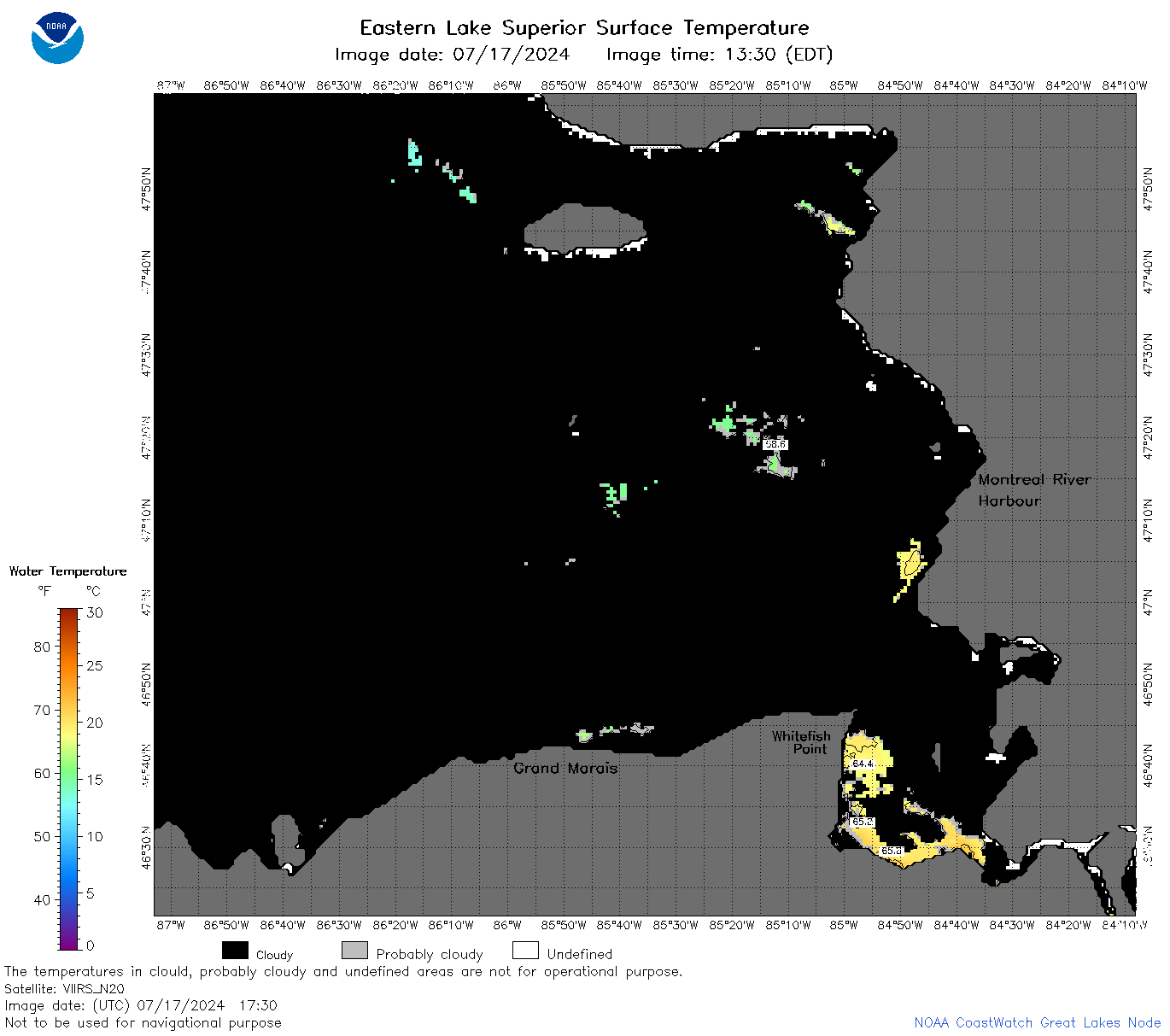
Task: Click the "Undefined" legend label text
Action: pos(580,954)
